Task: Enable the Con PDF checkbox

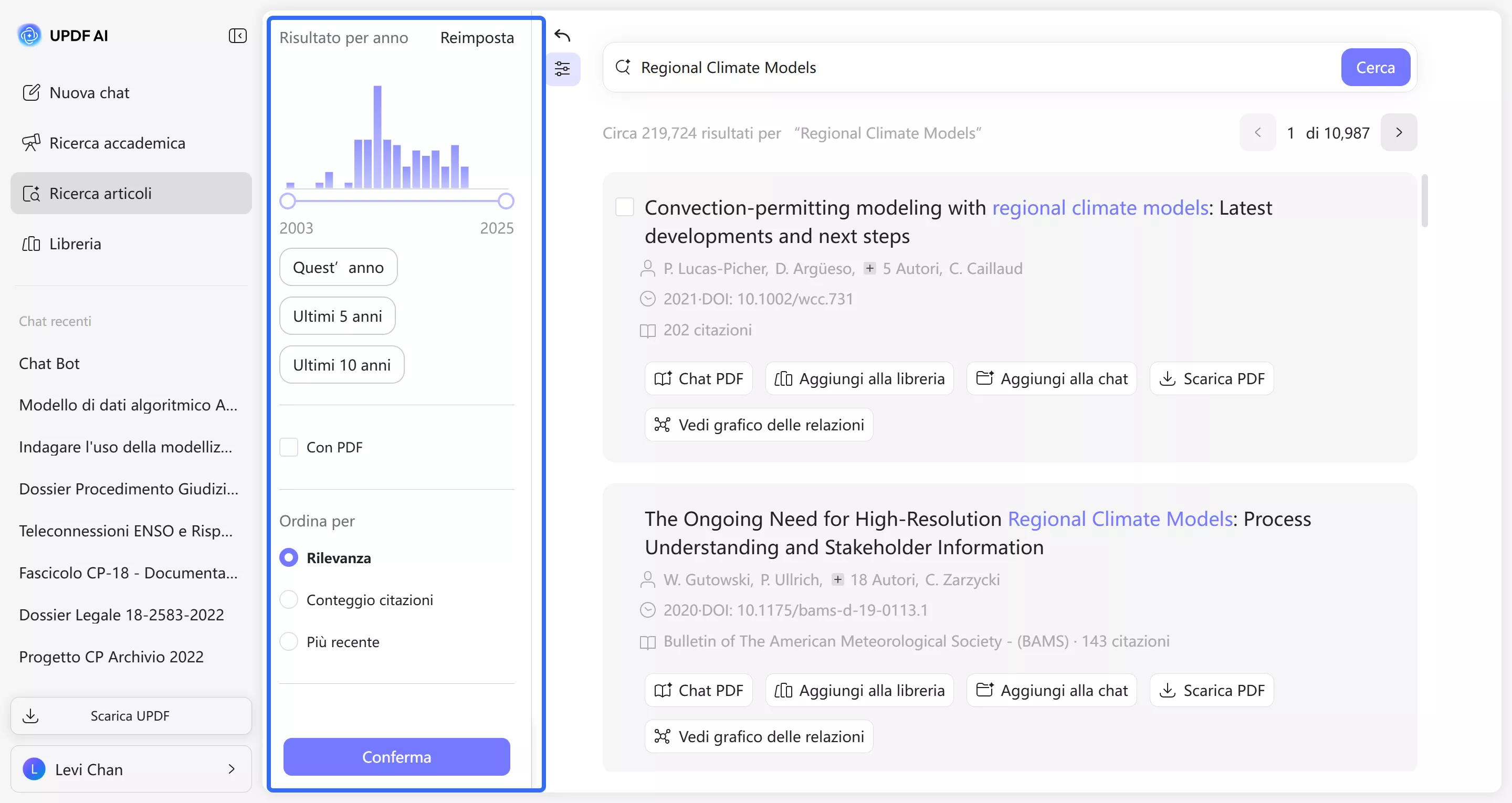Action: pos(289,447)
